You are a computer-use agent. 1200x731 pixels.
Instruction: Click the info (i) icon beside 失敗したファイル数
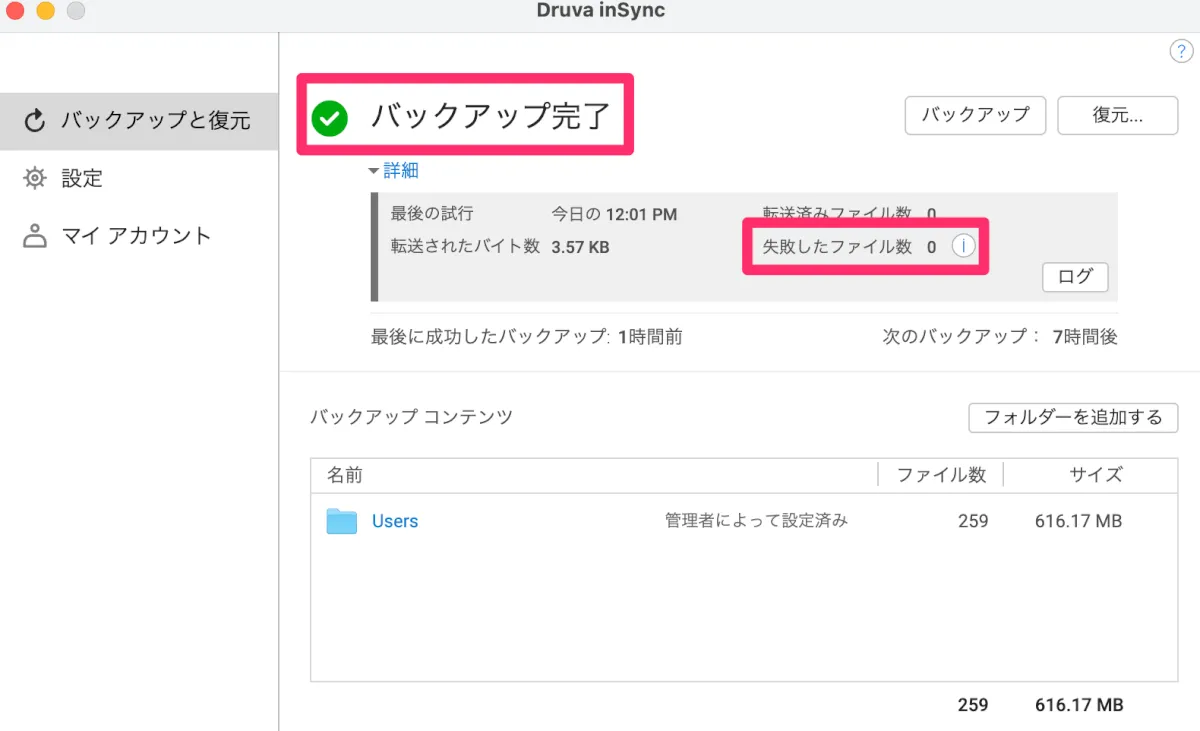(963, 245)
